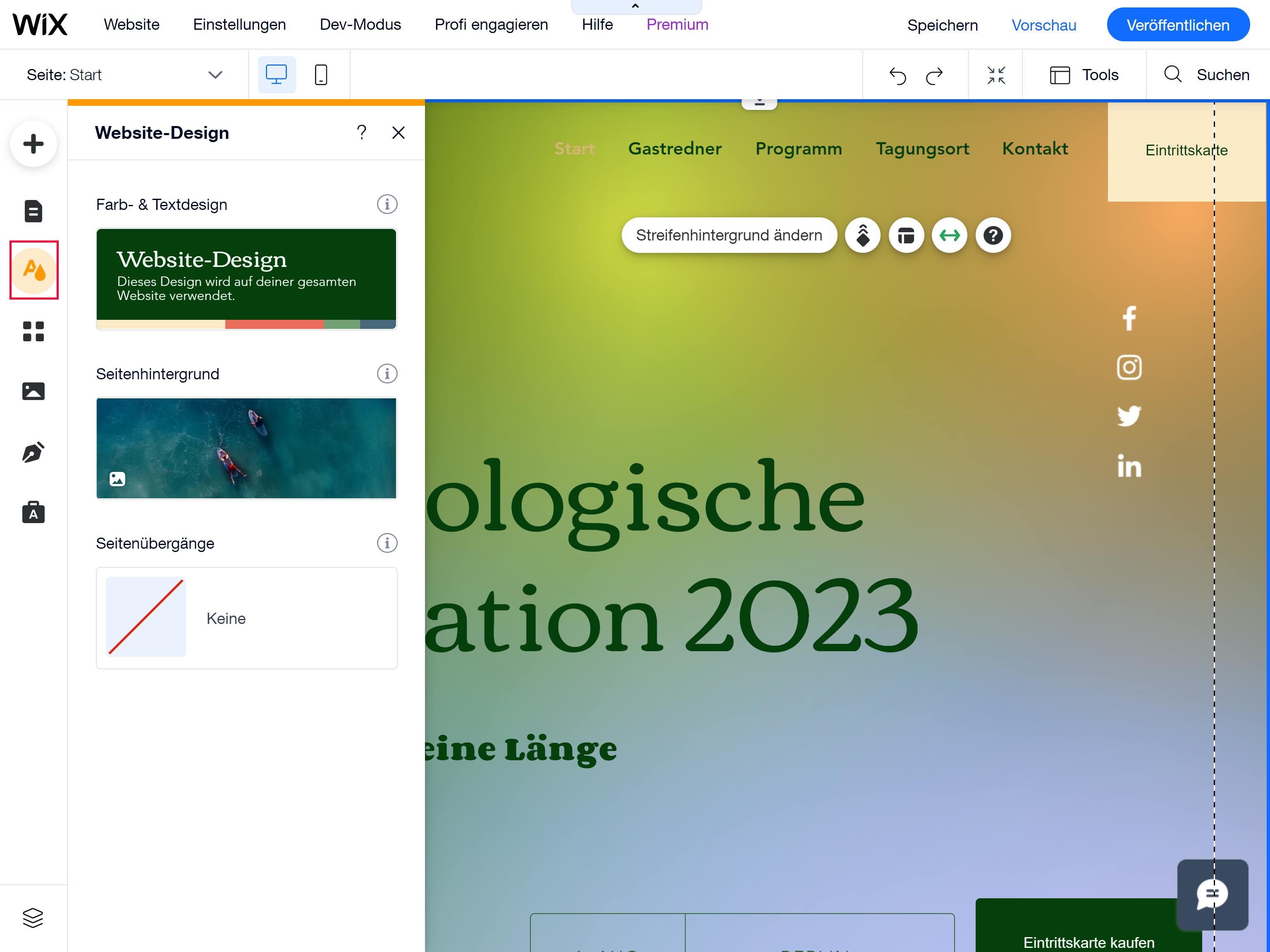
Task: Select the Website-Design color theme card
Action: (x=246, y=278)
